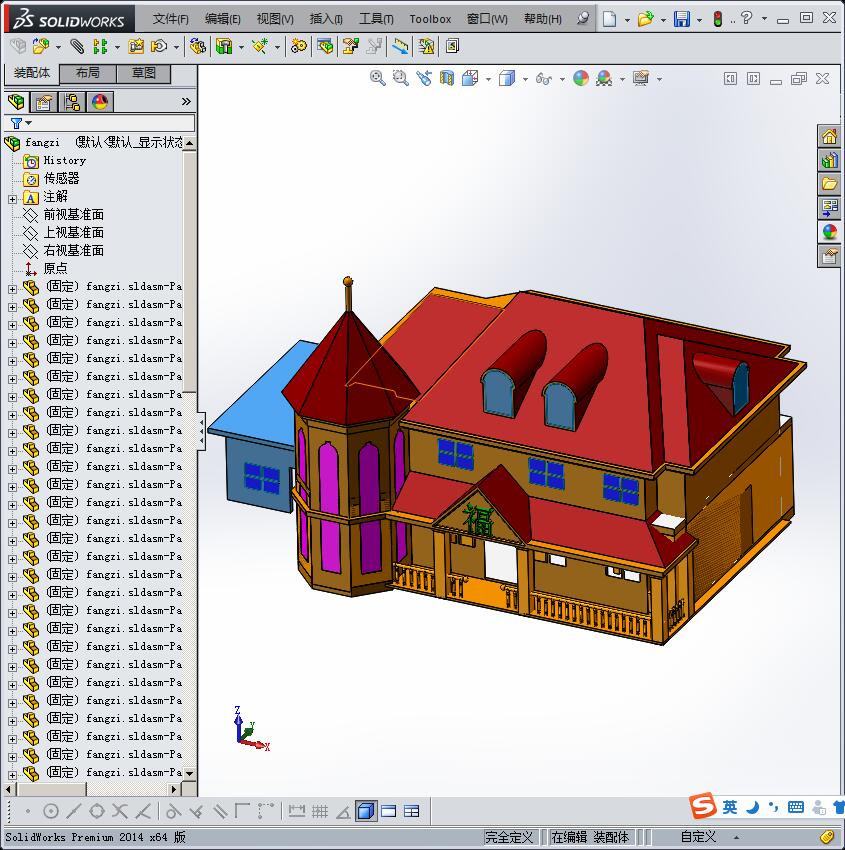The image size is (845, 850).
Task: Click the Open file folder icon
Action: (x=645, y=19)
